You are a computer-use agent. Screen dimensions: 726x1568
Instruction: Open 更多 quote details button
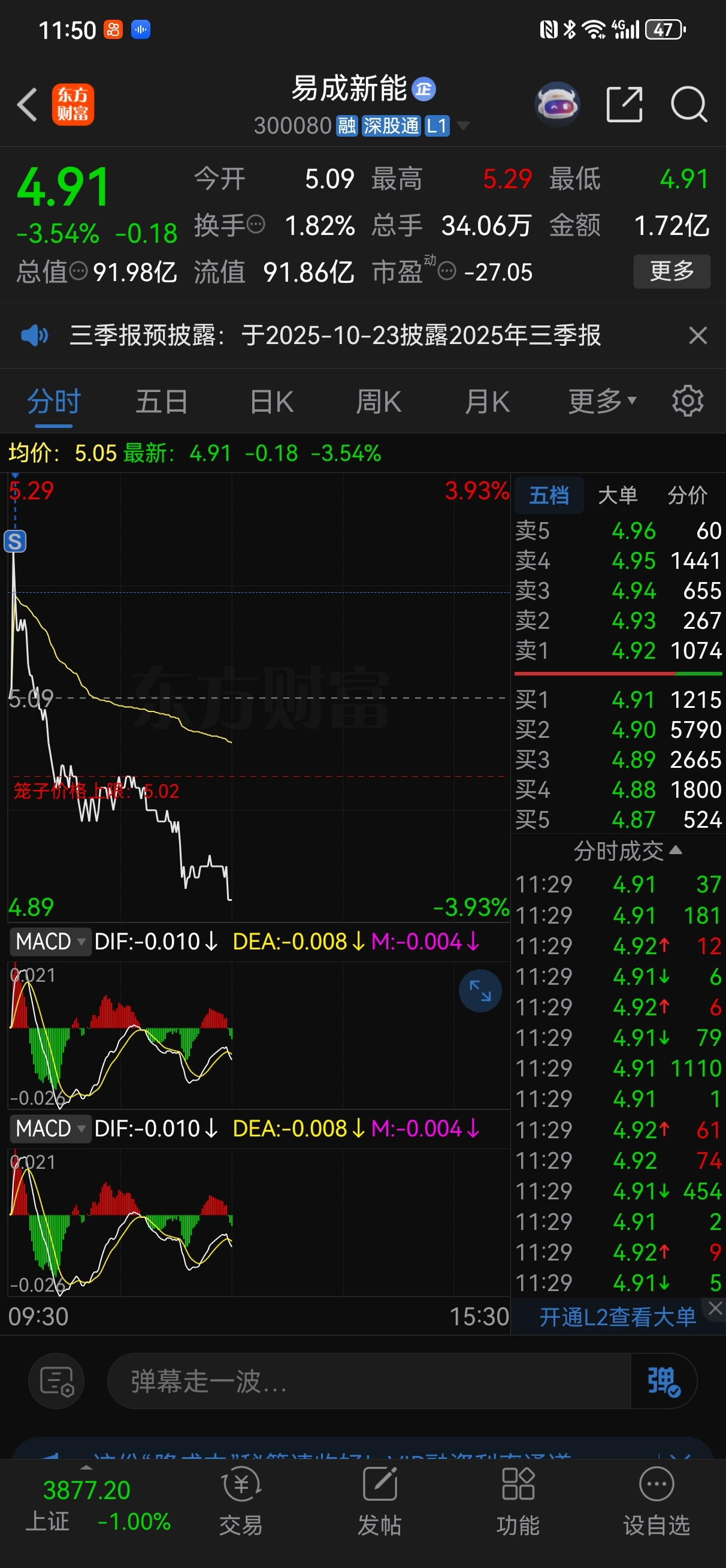click(x=672, y=271)
